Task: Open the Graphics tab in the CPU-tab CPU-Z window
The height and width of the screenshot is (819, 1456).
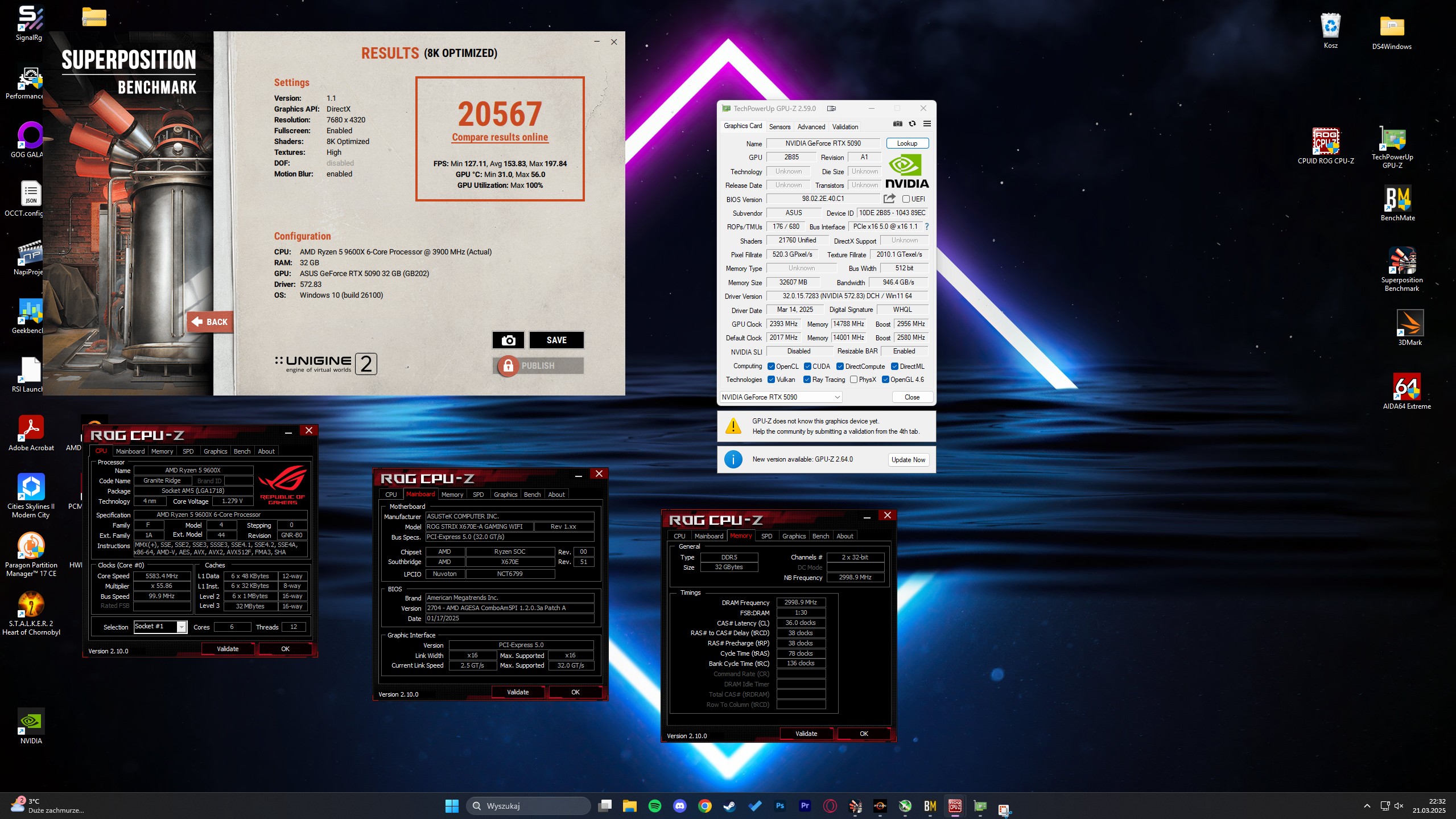Action: [x=215, y=451]
